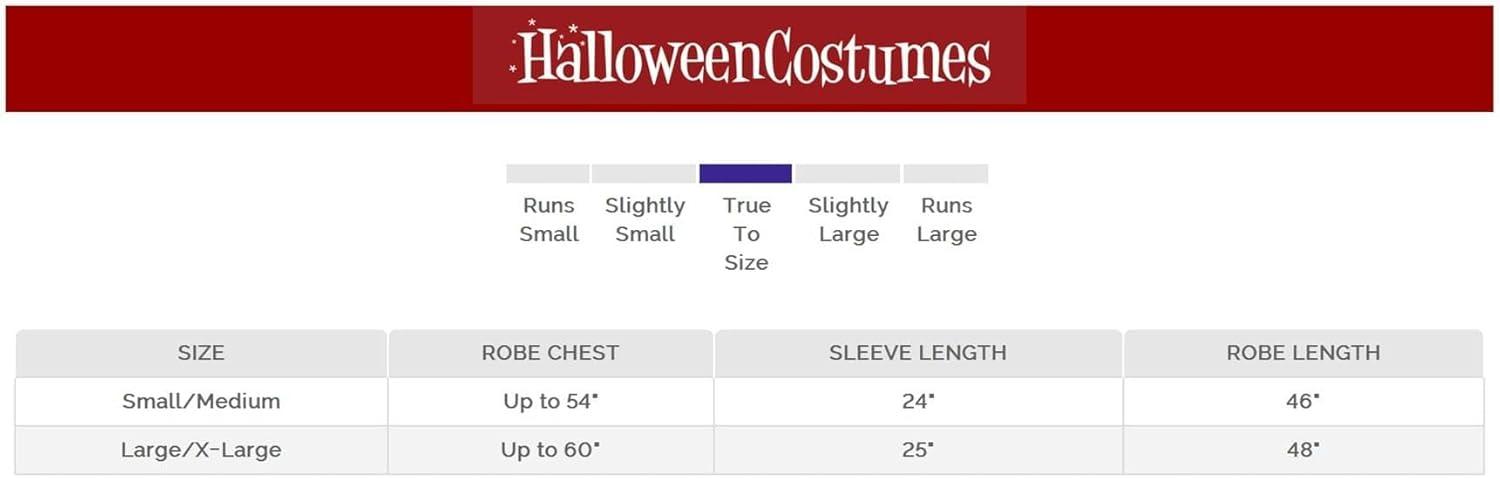Click the ROBE LENGTH column header
Screen dimensions: 1500x478
(x=1303, y=353)
